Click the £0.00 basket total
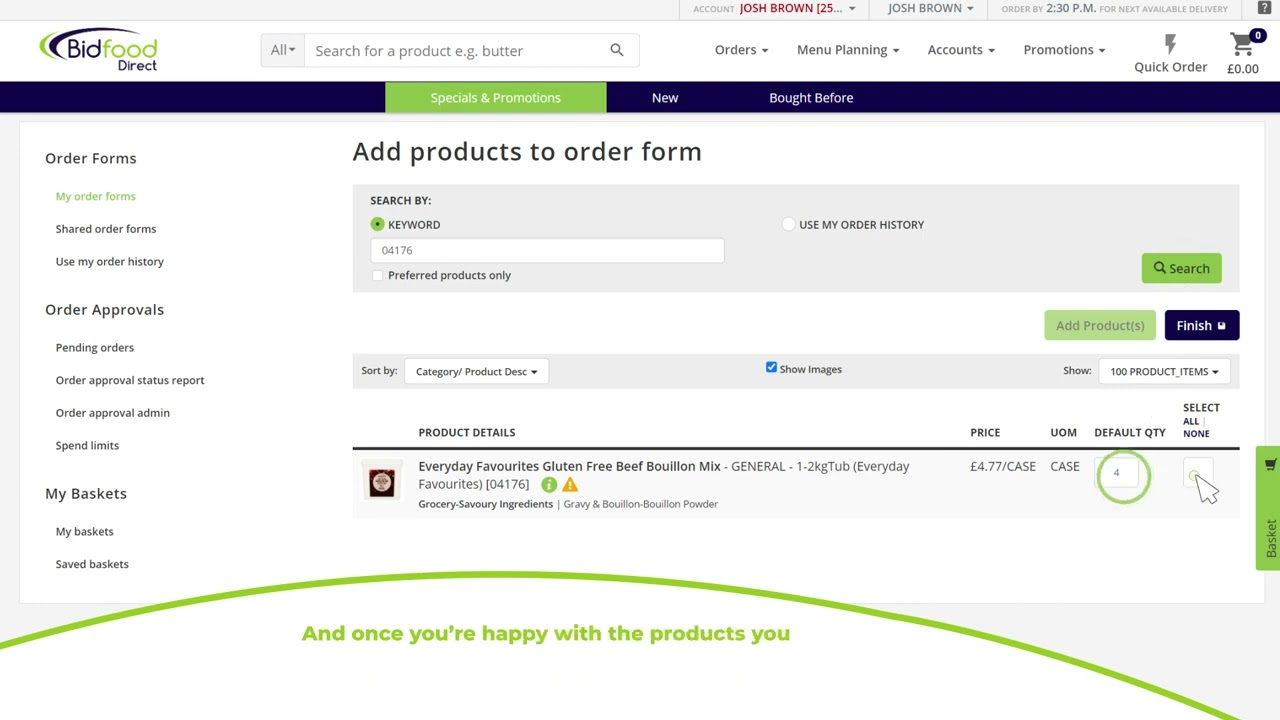1280x720 pixels. tap(1243, 69)
